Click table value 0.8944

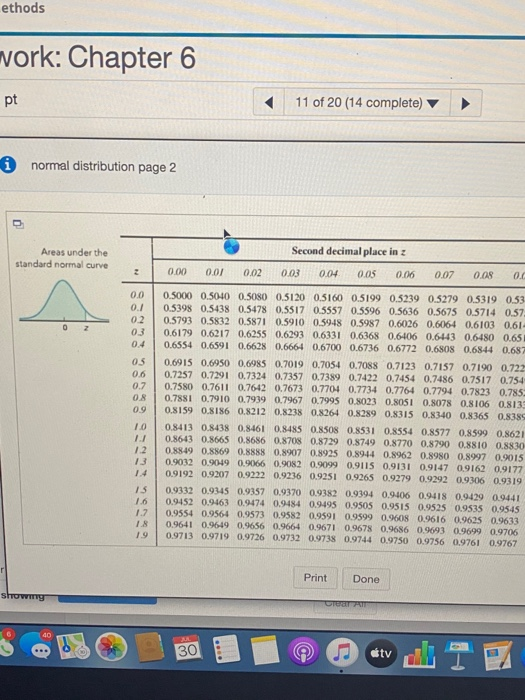pos(360,454)
